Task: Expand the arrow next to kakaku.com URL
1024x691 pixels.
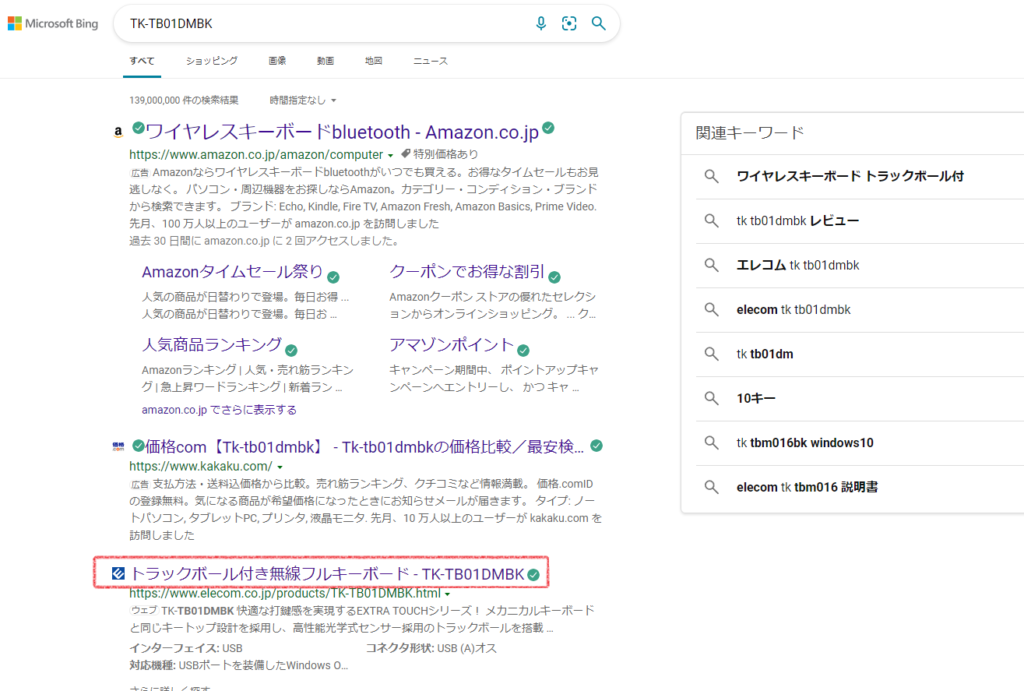Action: [280, 467]
